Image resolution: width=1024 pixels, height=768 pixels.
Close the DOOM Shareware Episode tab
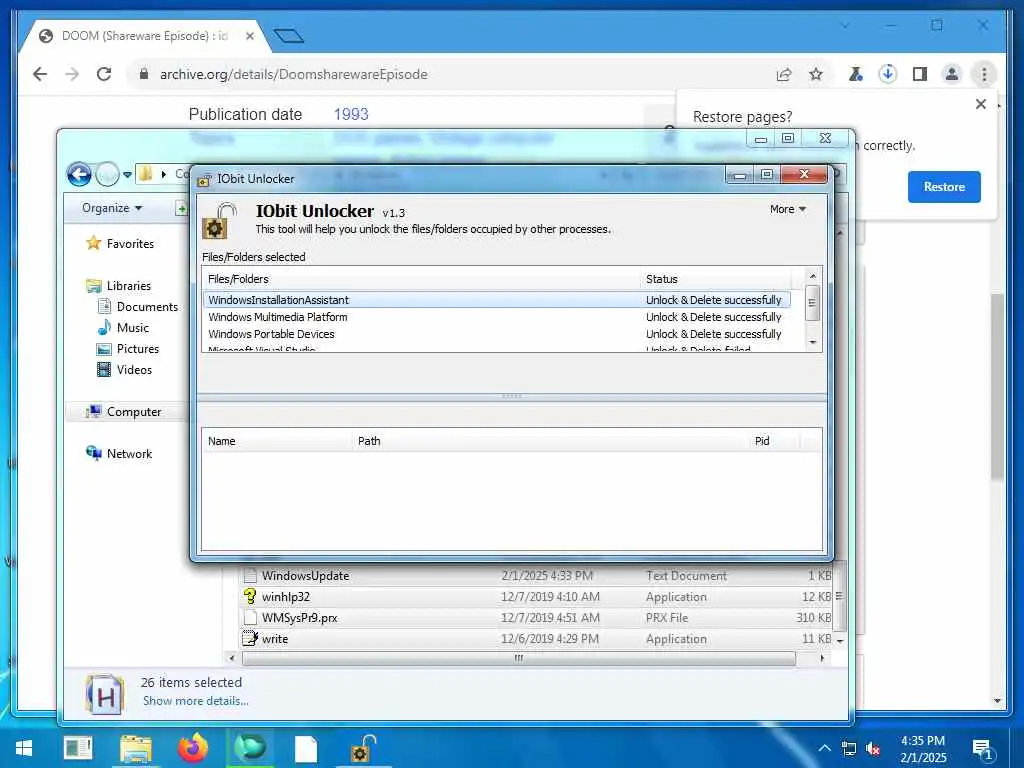click(x=249, y=37)
